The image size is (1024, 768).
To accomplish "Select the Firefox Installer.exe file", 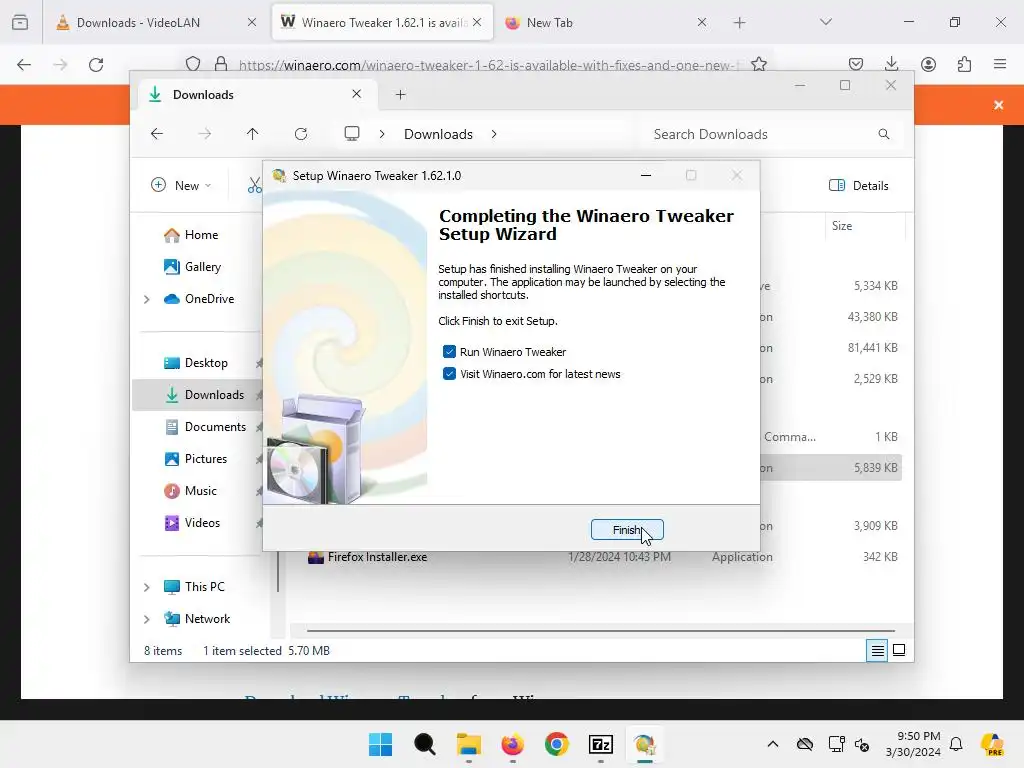I will pyautogui.click(x=377, y=557).
